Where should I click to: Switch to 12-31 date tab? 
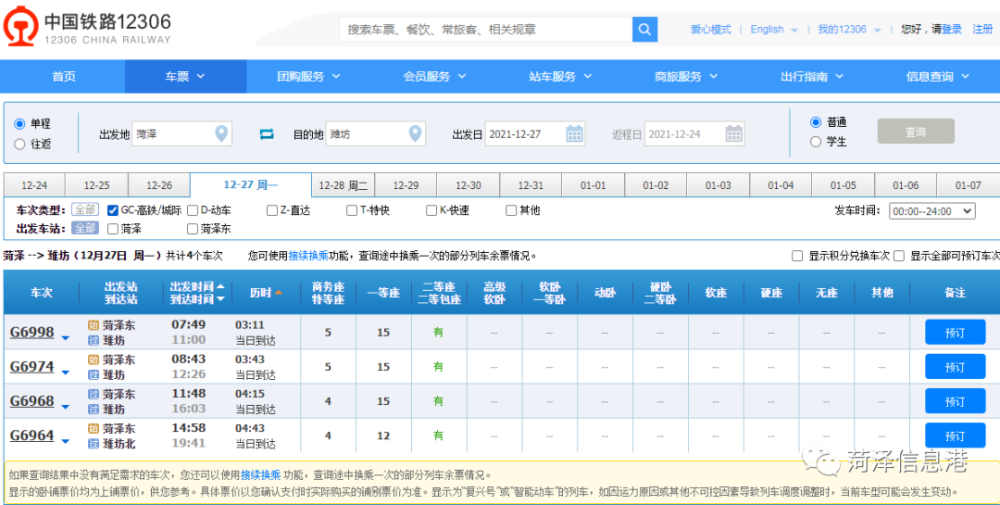[x=531, y=186]
